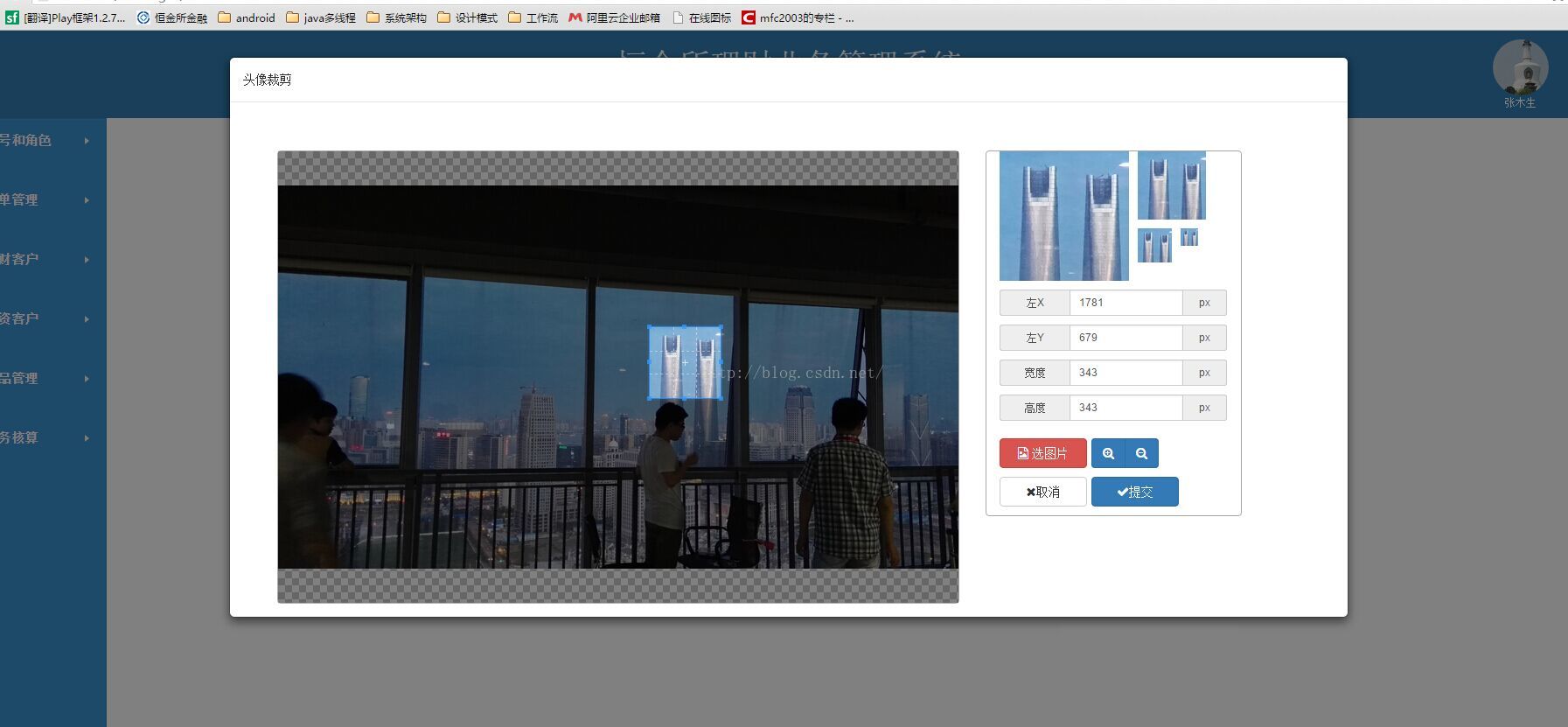Cancel the crop with the 取消 button
Image resolution: width=1568 pixels, height=727 pixels.
(1043, 492)
